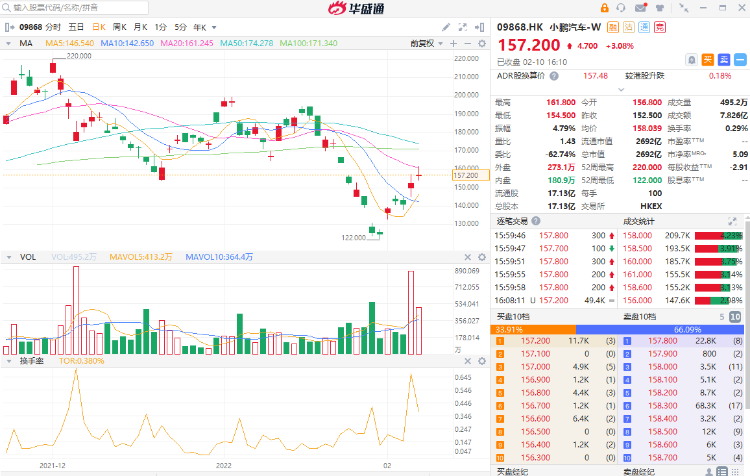The image size is (750, 476).
Task: Click the 沽 short-sell tag badge
Action: [629, 27]
